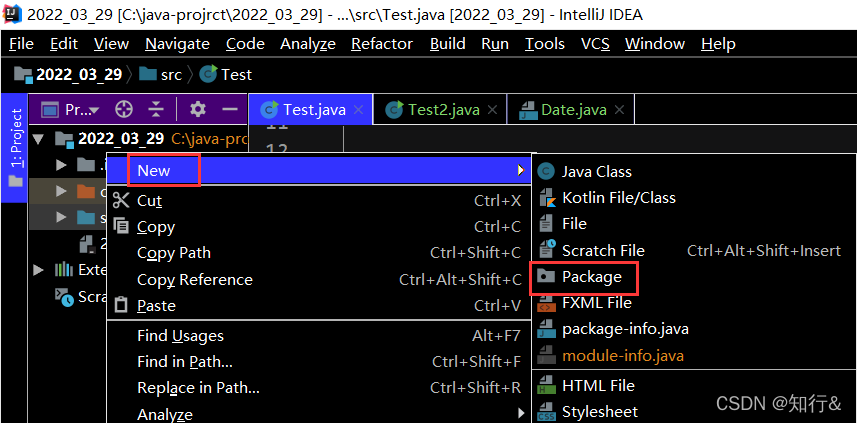Open the Tools menu
This screenshot has height=423, width=857.
pos(545,44)
